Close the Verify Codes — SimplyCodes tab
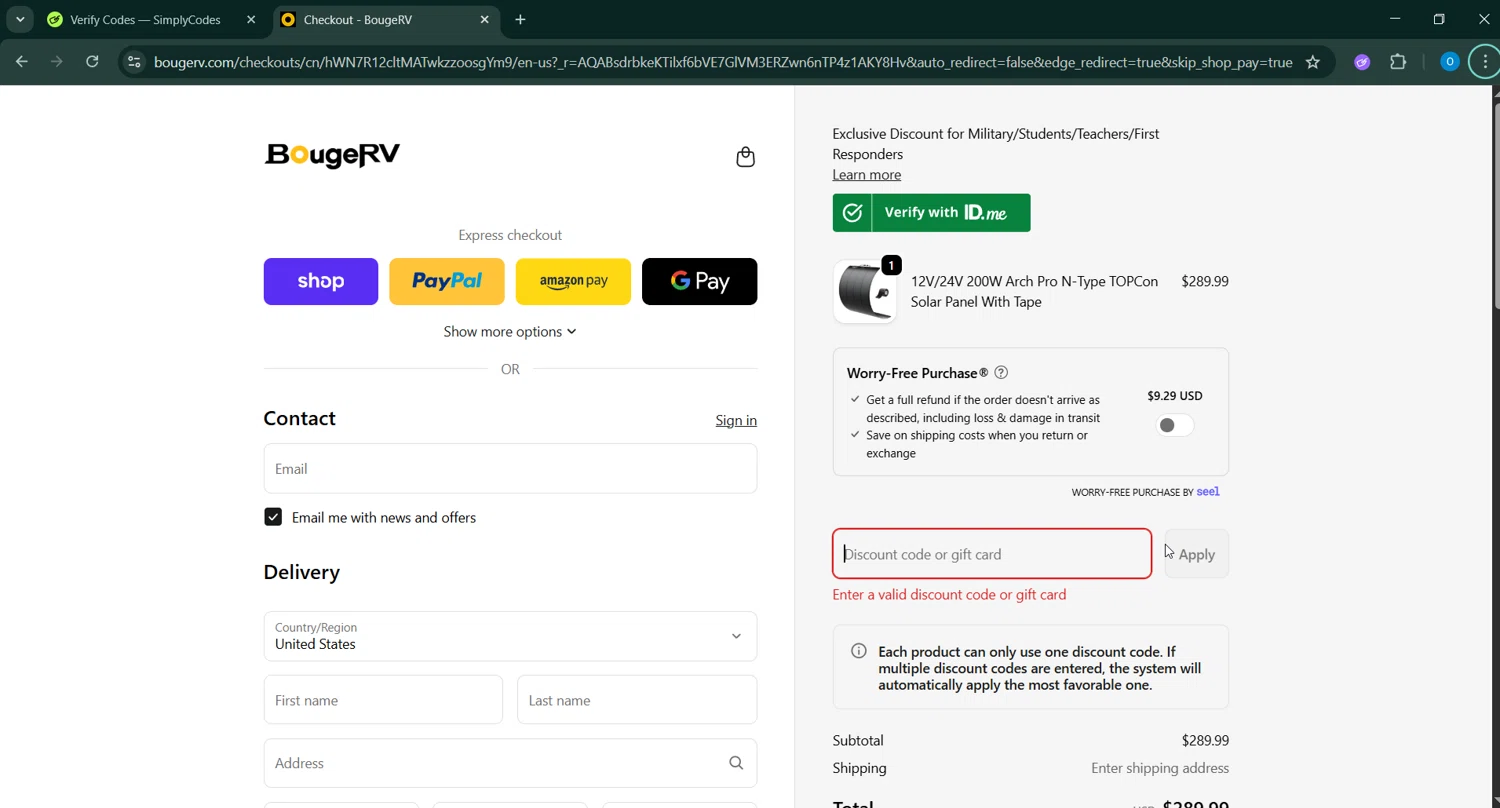 coord(251,20)
